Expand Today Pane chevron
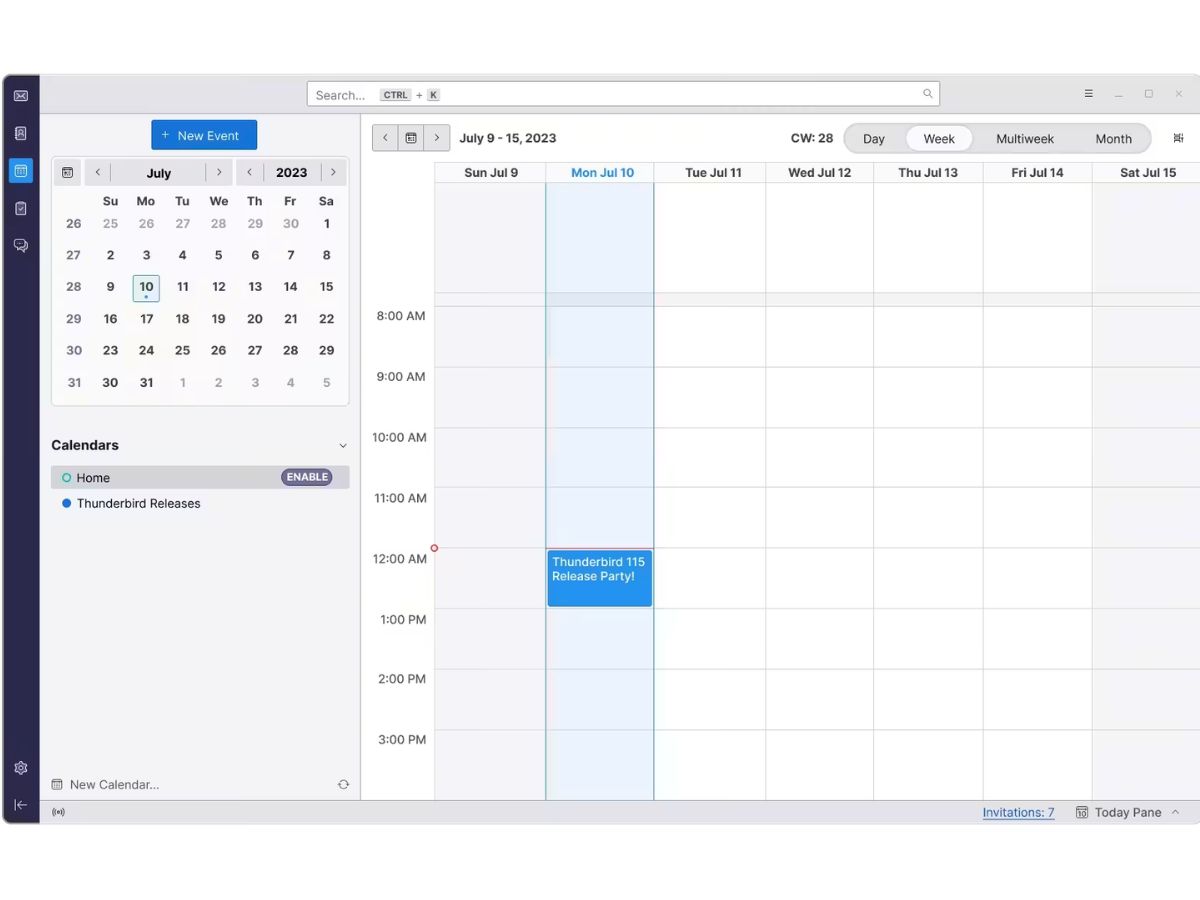Viewport: 1200px width, 900px height. coord(1175,812)
